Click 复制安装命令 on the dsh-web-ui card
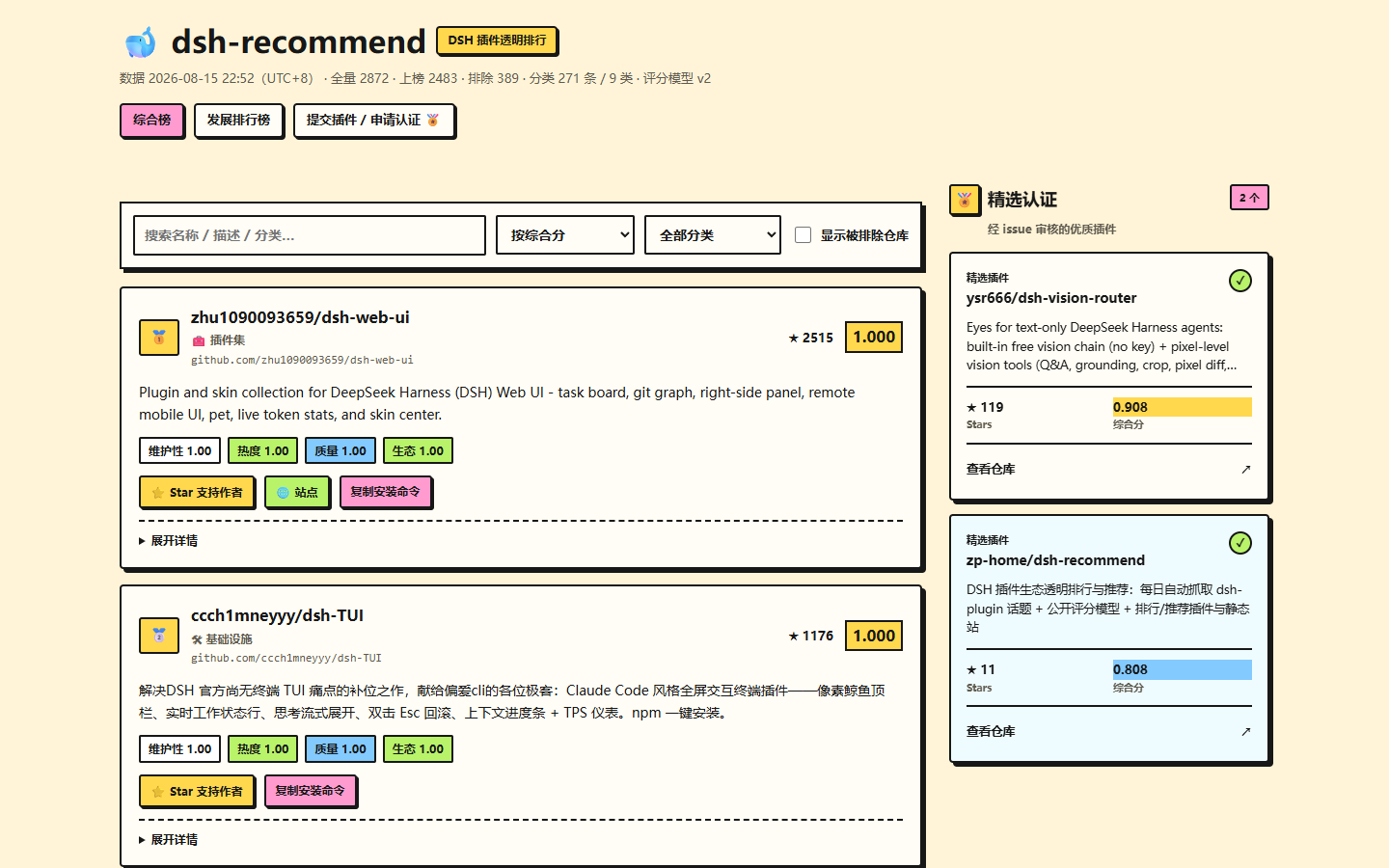1389x868 pixels. point(386,492)
